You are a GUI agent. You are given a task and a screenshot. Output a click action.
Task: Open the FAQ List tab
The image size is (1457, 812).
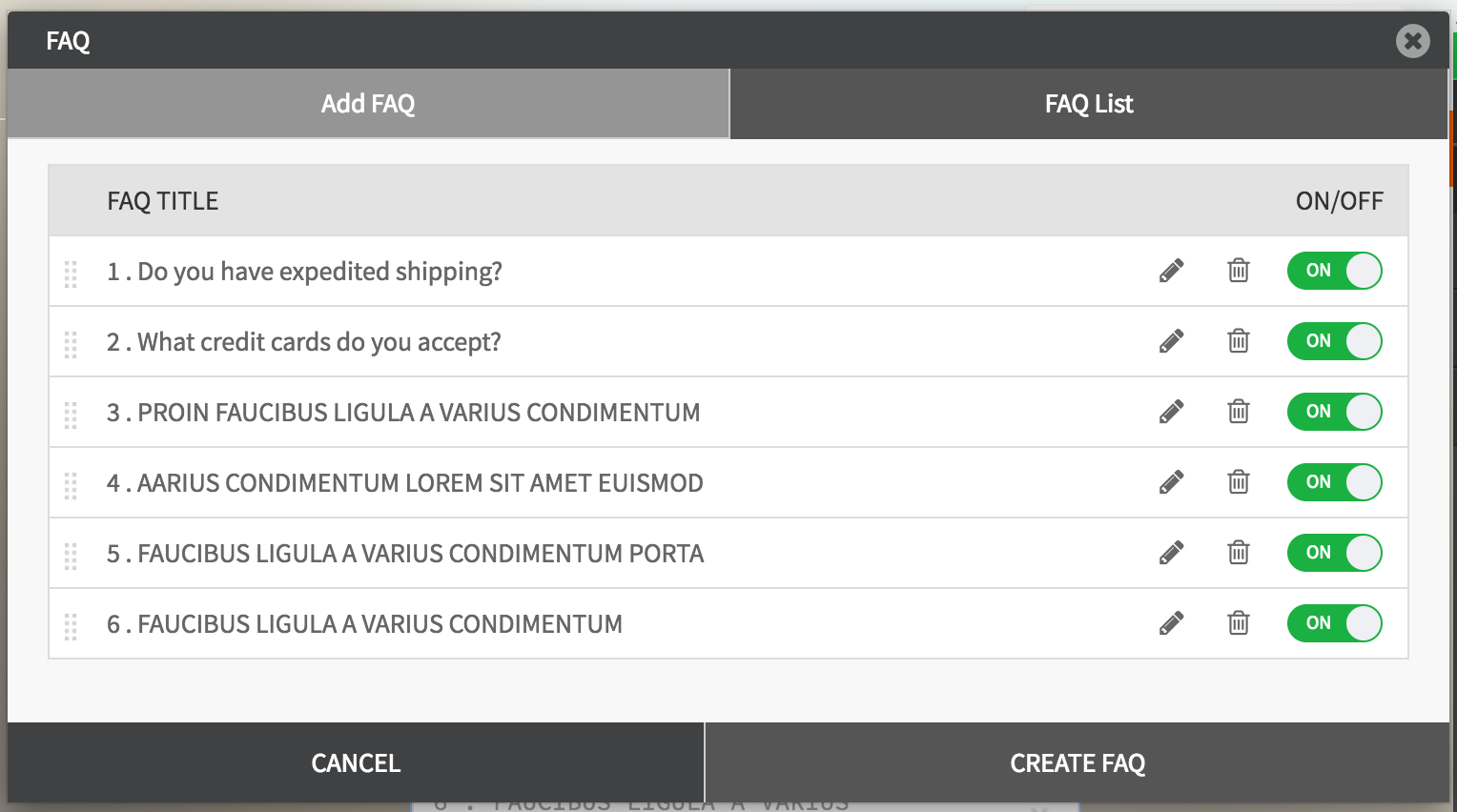click(1089, 104)
